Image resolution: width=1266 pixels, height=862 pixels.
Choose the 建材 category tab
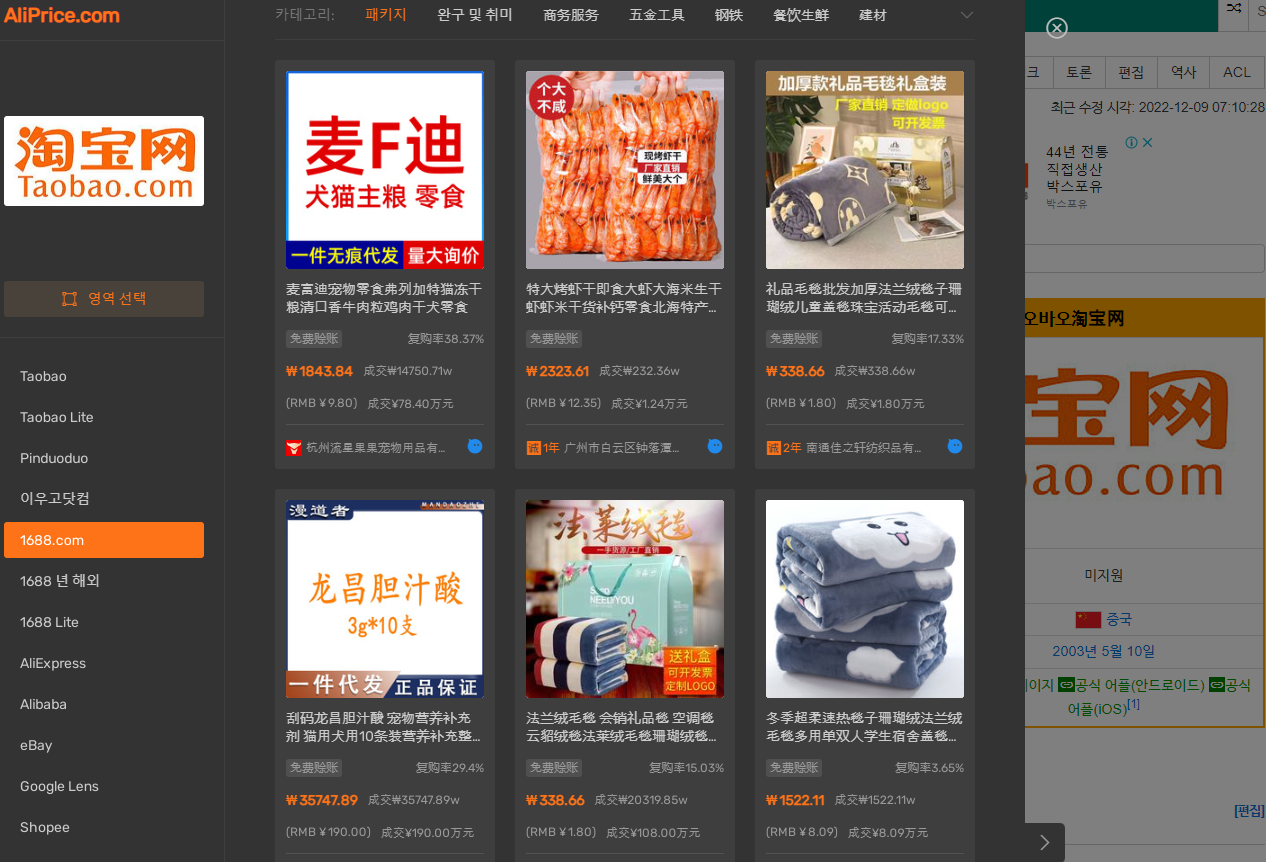click(x=873, y=15)
